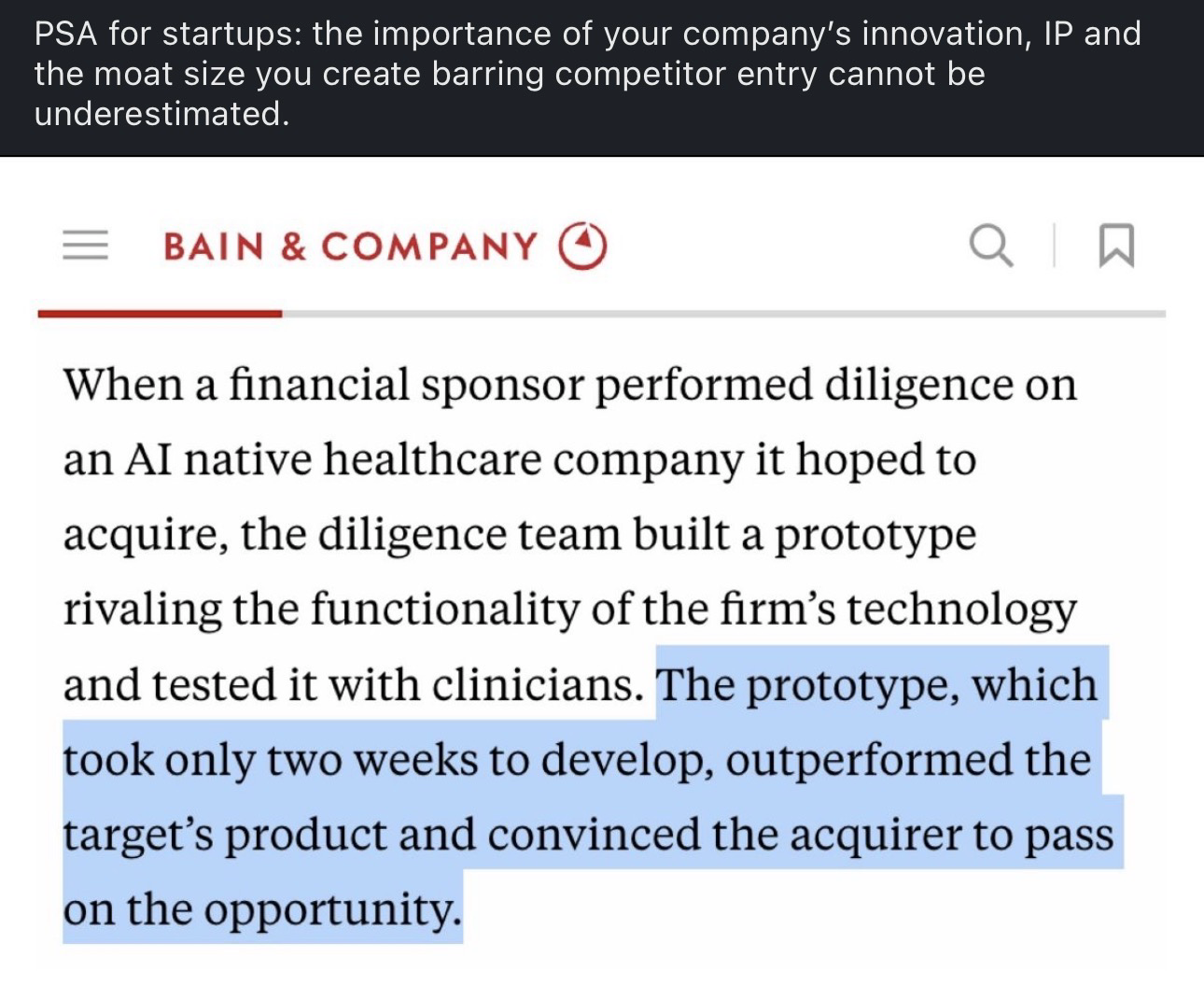1204x985 pixels.
Task: Click the "PSA for startups" caption text
Action: [x=163, y=35]
